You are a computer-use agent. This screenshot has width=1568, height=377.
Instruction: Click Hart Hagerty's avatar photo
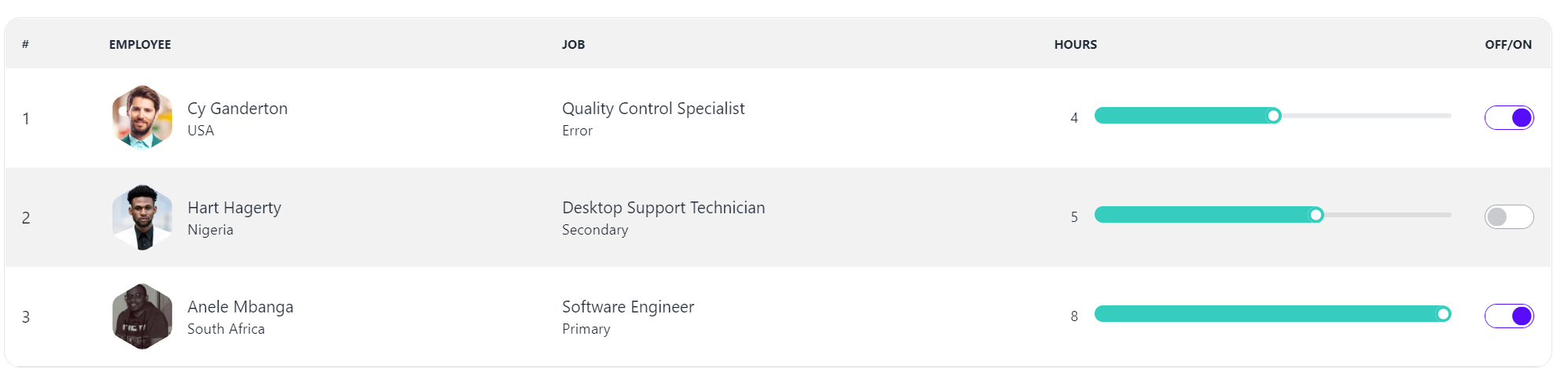coord(142,217)
